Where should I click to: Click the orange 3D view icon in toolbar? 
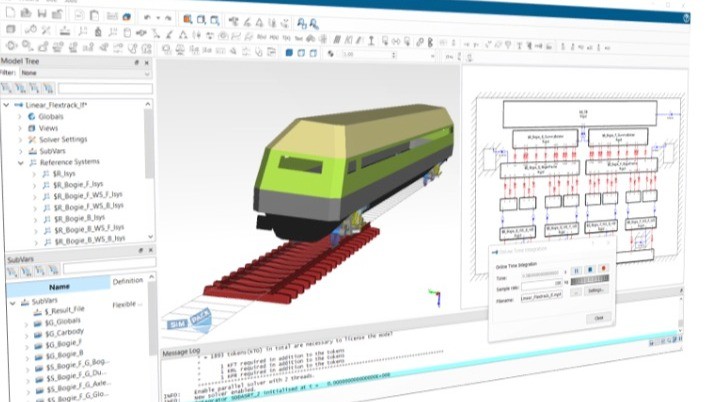[x=189, y=17]
